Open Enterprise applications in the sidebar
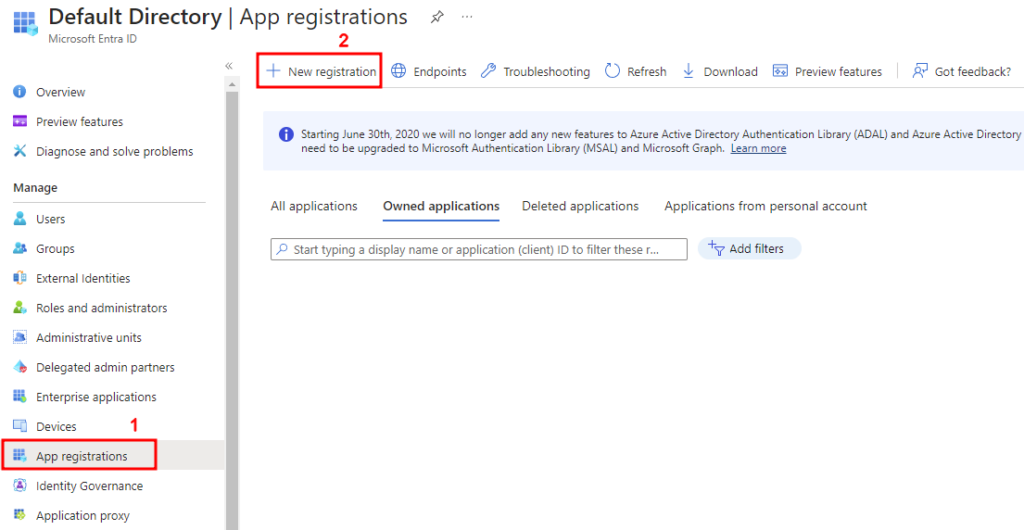The image size is (1024, 530). pyautogui.click(x=96, y=397)
